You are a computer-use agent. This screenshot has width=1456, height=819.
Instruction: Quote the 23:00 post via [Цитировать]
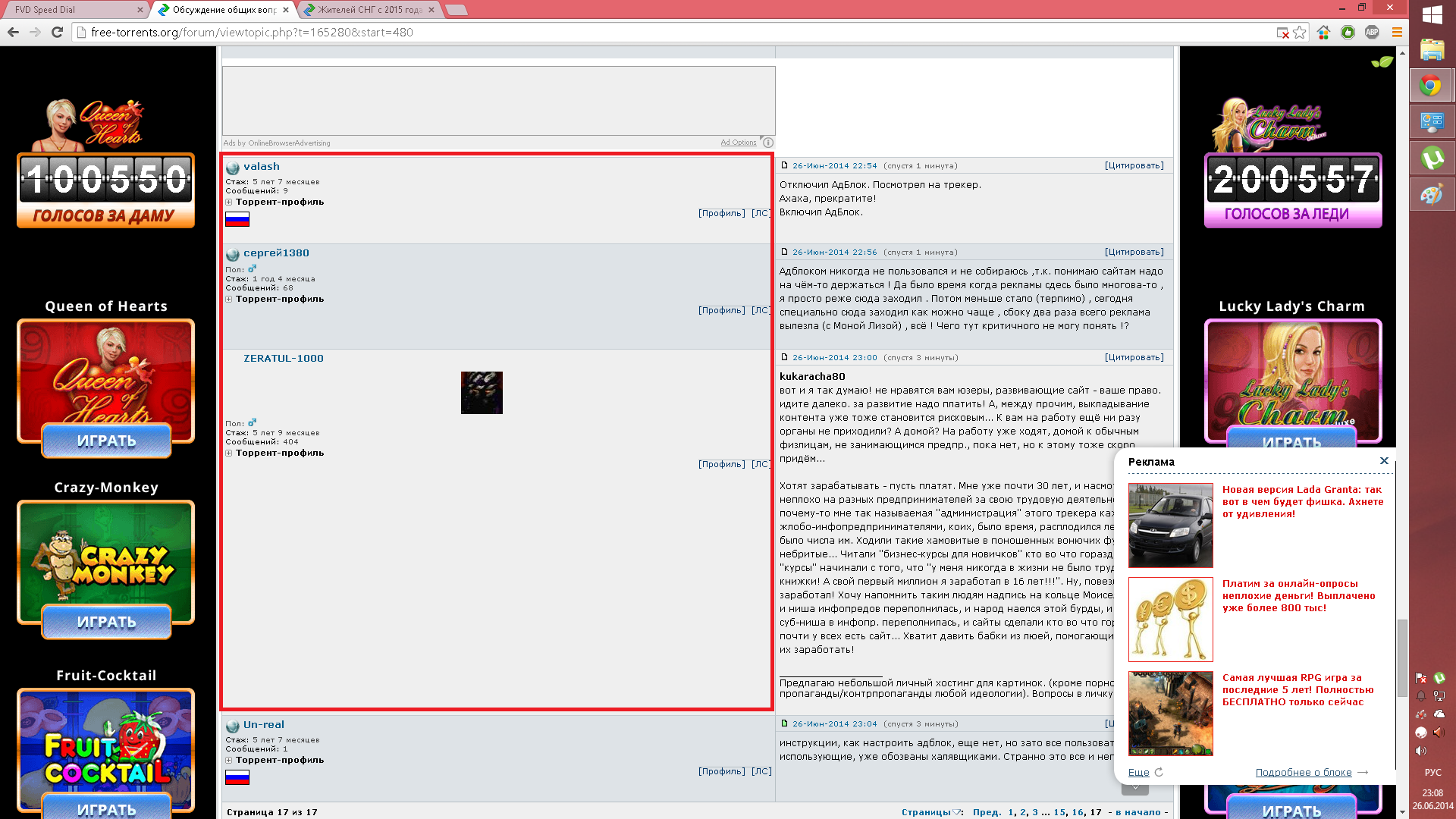coord(1134,357)
